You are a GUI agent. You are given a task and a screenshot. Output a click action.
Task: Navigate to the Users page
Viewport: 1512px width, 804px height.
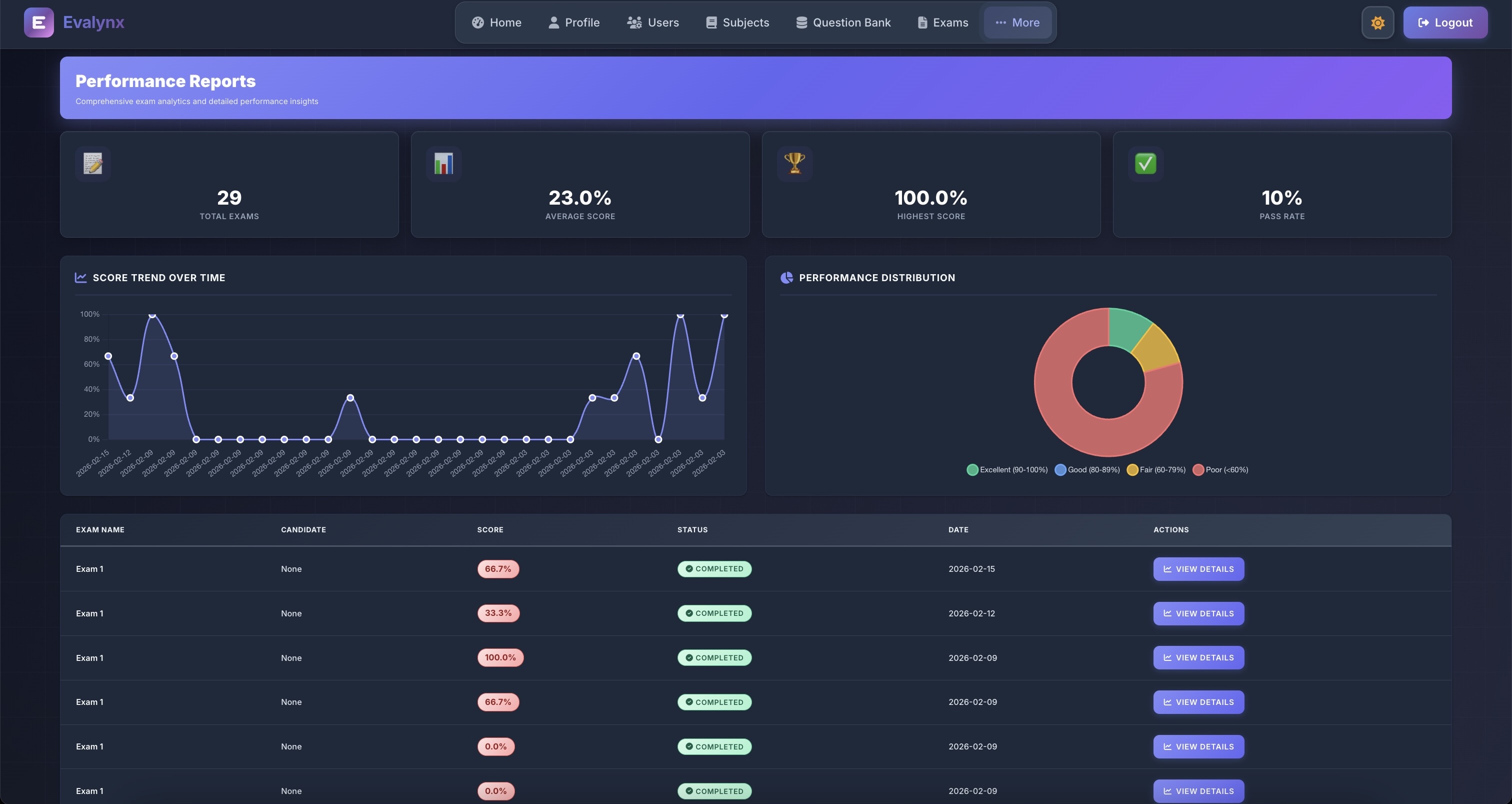coord(652,23)
